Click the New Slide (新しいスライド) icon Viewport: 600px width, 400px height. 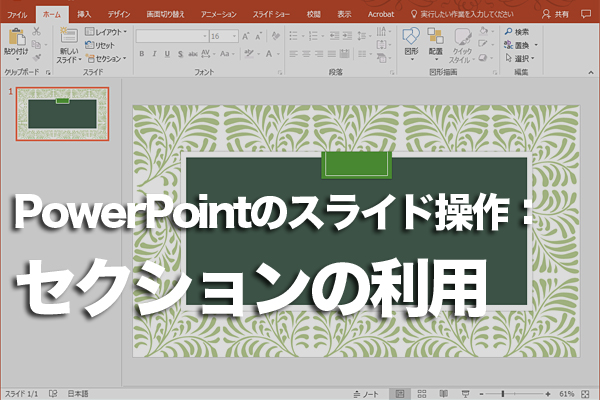[68, 36]
